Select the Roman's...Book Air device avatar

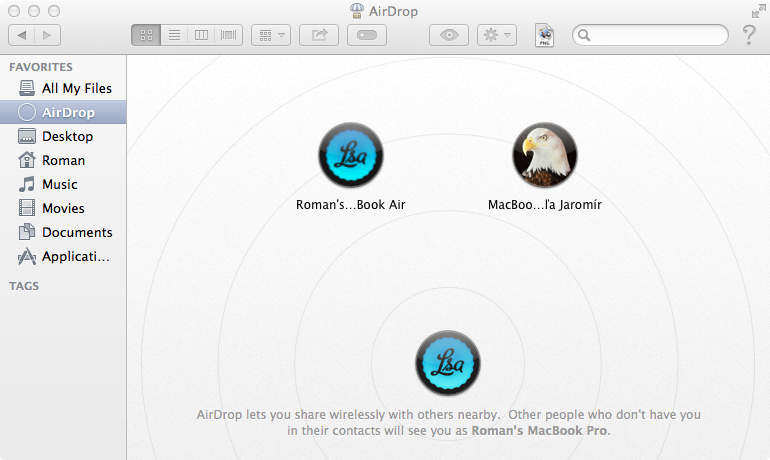[351, 155]
